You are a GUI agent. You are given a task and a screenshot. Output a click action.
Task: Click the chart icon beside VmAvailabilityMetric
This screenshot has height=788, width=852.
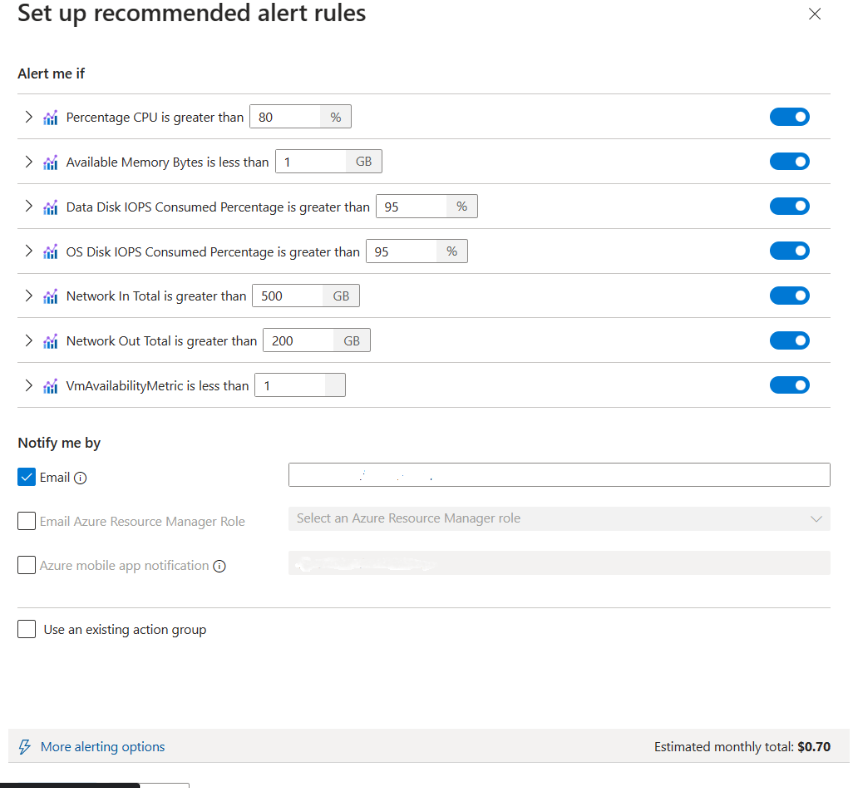(x=50, y=384)
